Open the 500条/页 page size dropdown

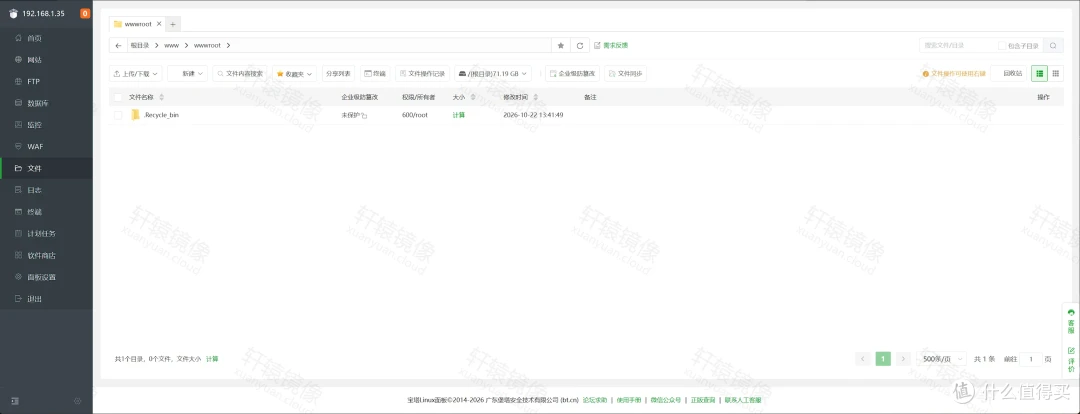(941, 359)
